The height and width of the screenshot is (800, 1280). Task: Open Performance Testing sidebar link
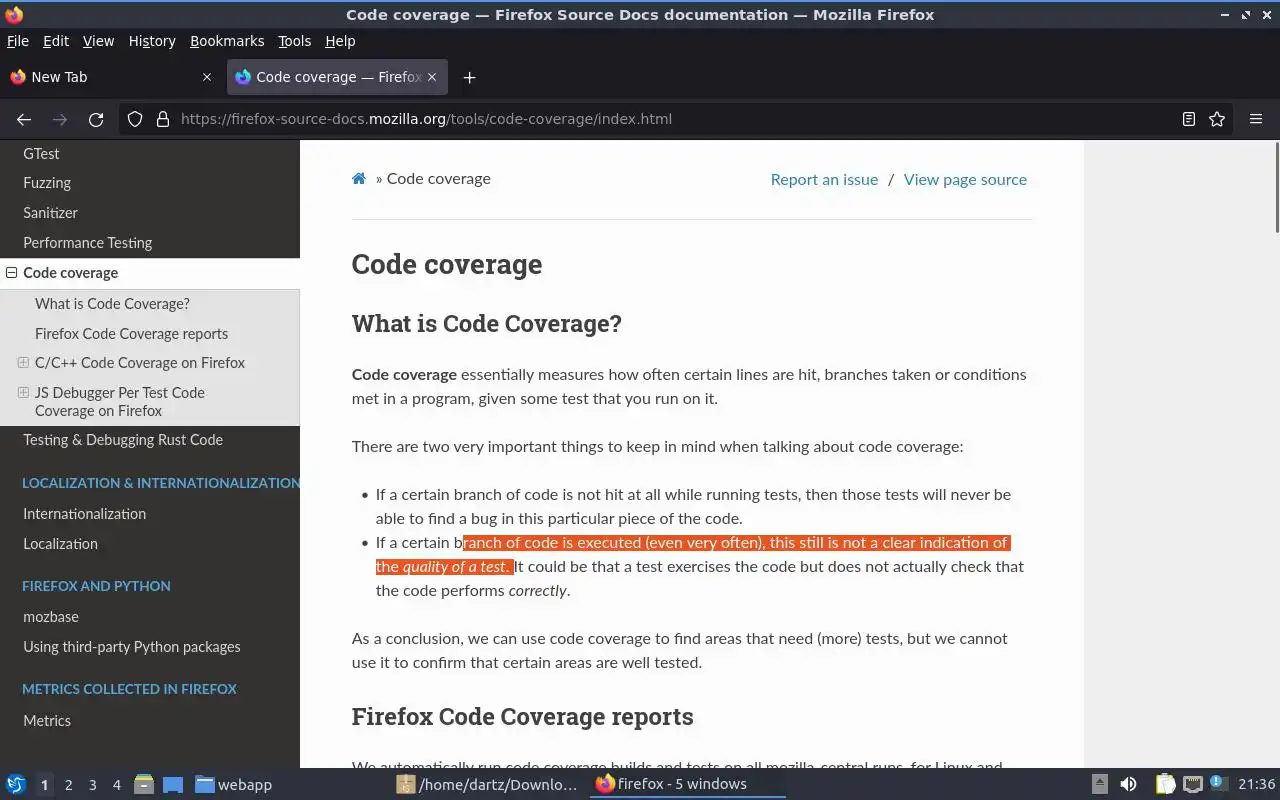coord(88,243)
